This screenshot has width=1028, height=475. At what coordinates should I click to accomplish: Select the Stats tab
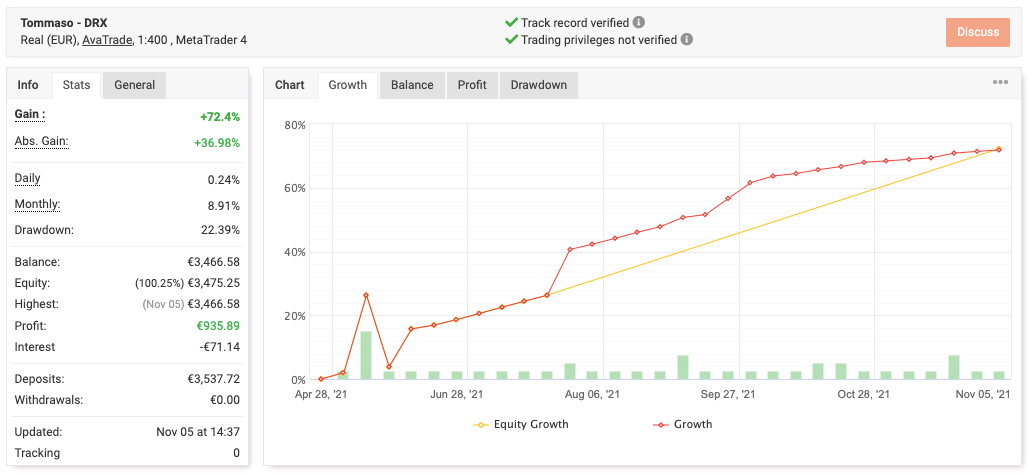click(x=77, y=85)
